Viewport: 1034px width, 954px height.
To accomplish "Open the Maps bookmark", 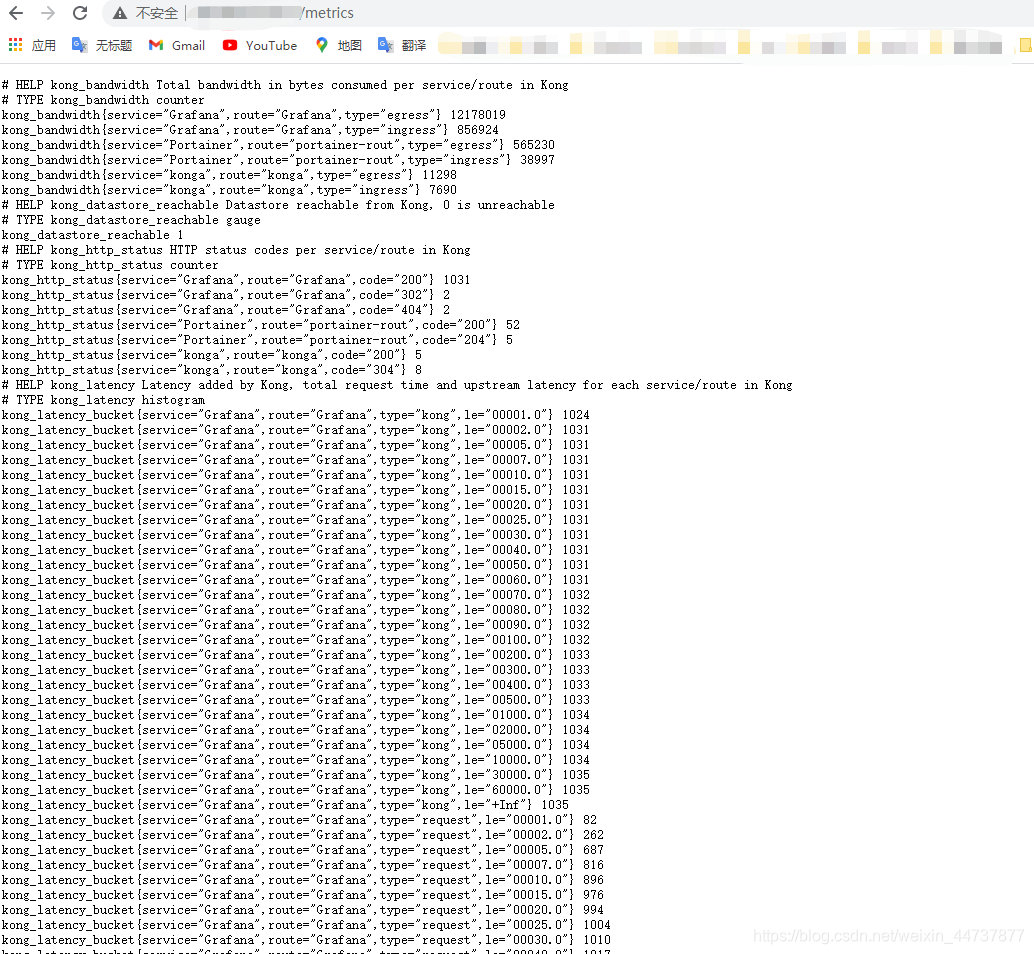I will pos(339,45).
